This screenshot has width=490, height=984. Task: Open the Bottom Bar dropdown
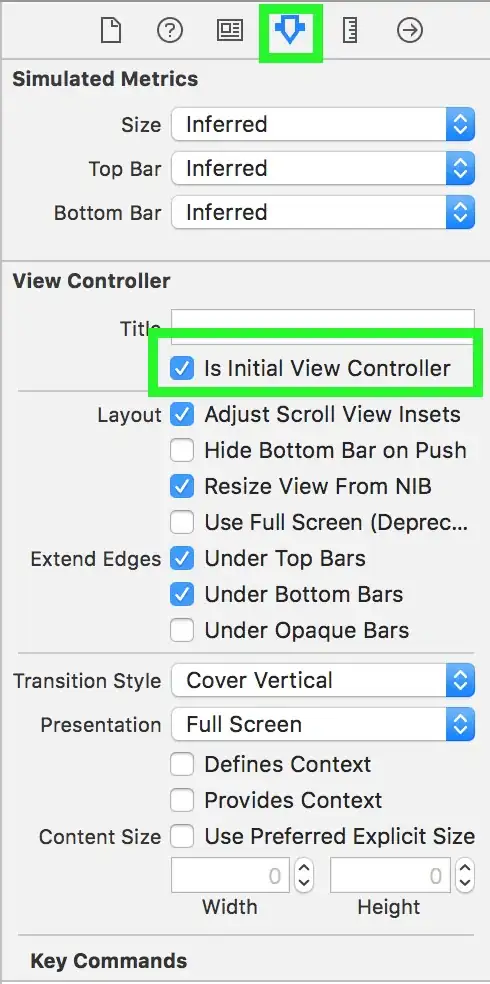(323, 212)
